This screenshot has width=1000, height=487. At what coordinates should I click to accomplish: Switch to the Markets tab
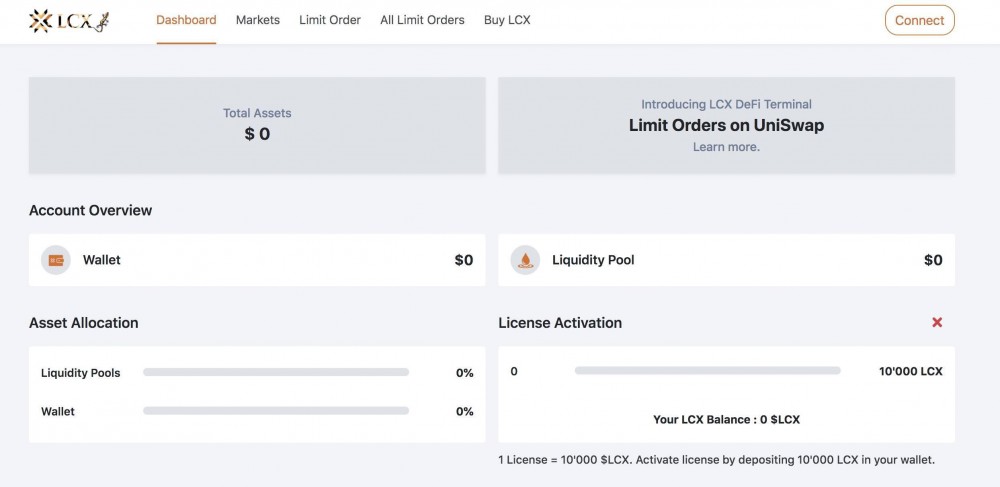pyautogui.click(x=258, y=20)
